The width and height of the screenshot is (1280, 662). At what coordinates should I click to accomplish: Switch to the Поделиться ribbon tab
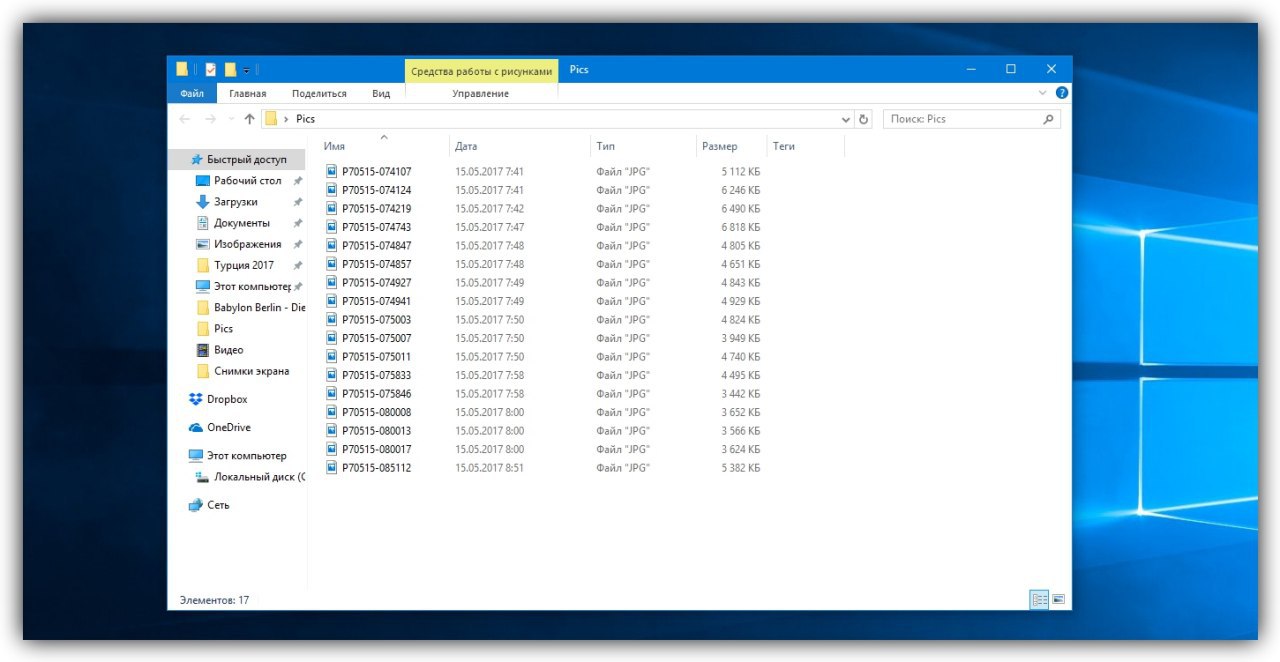320,93
